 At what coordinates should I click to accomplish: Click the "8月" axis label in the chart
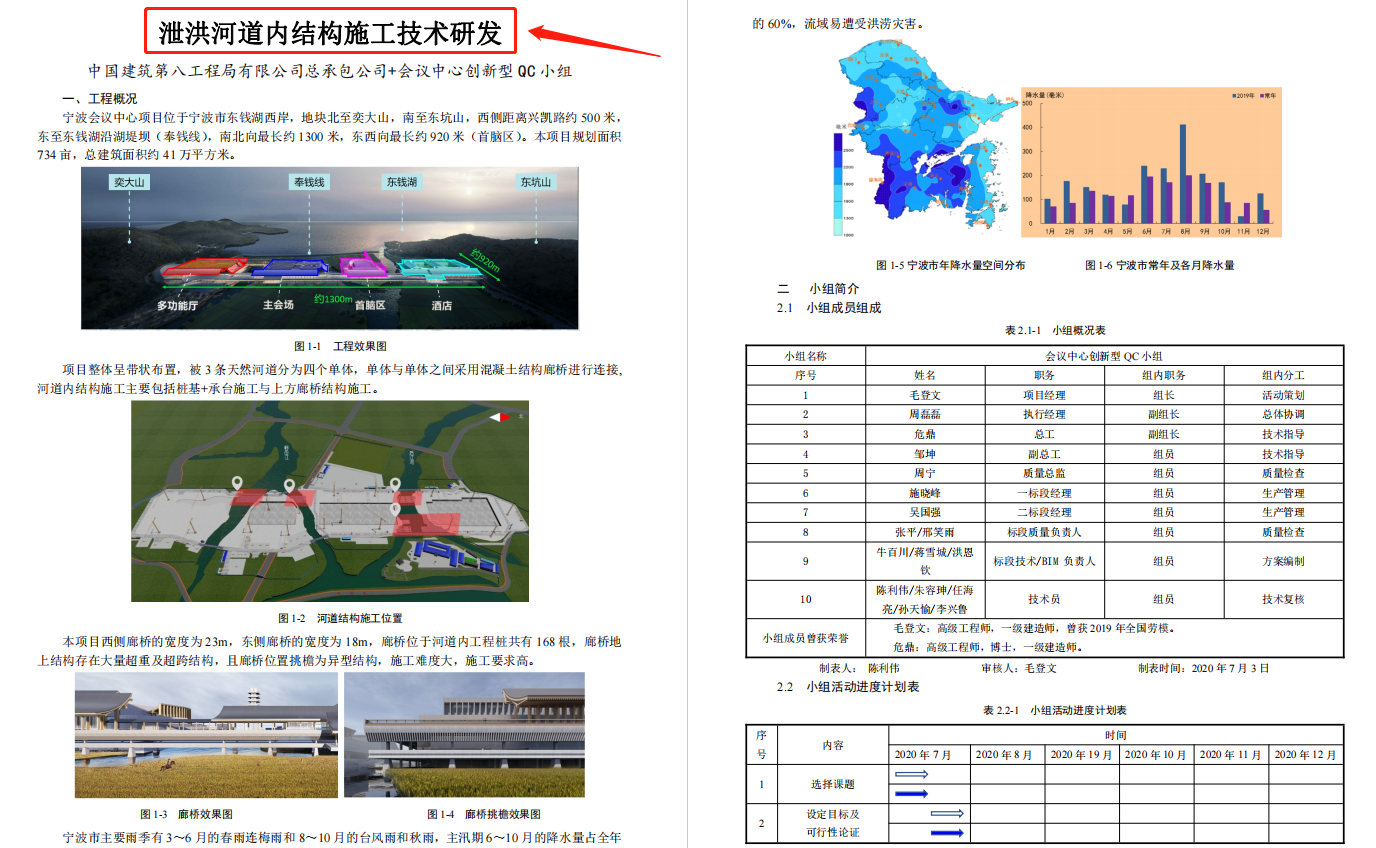coord(1184,231)
